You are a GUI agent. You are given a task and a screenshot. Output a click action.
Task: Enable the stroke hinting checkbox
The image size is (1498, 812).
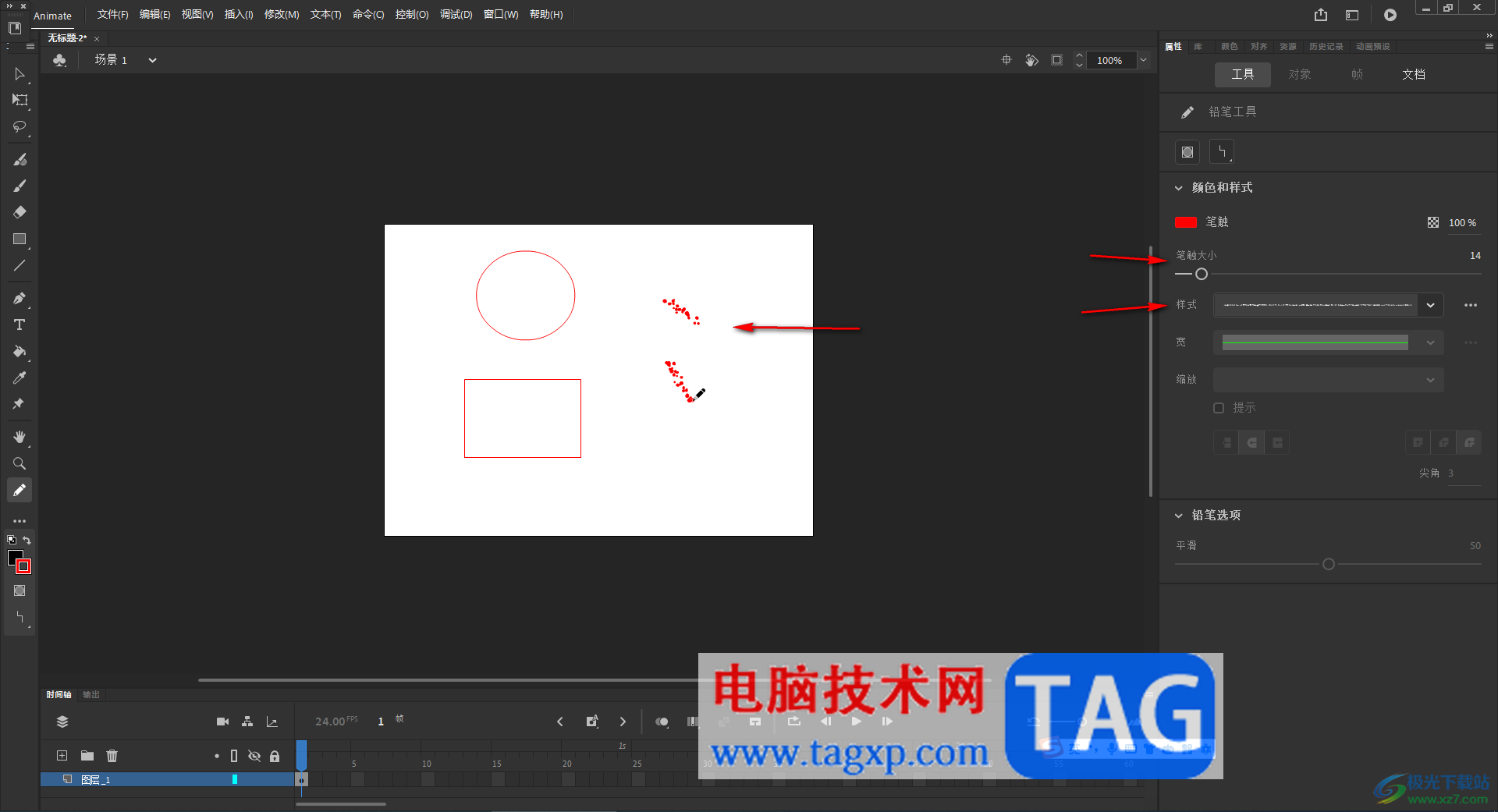point(1219,408)
